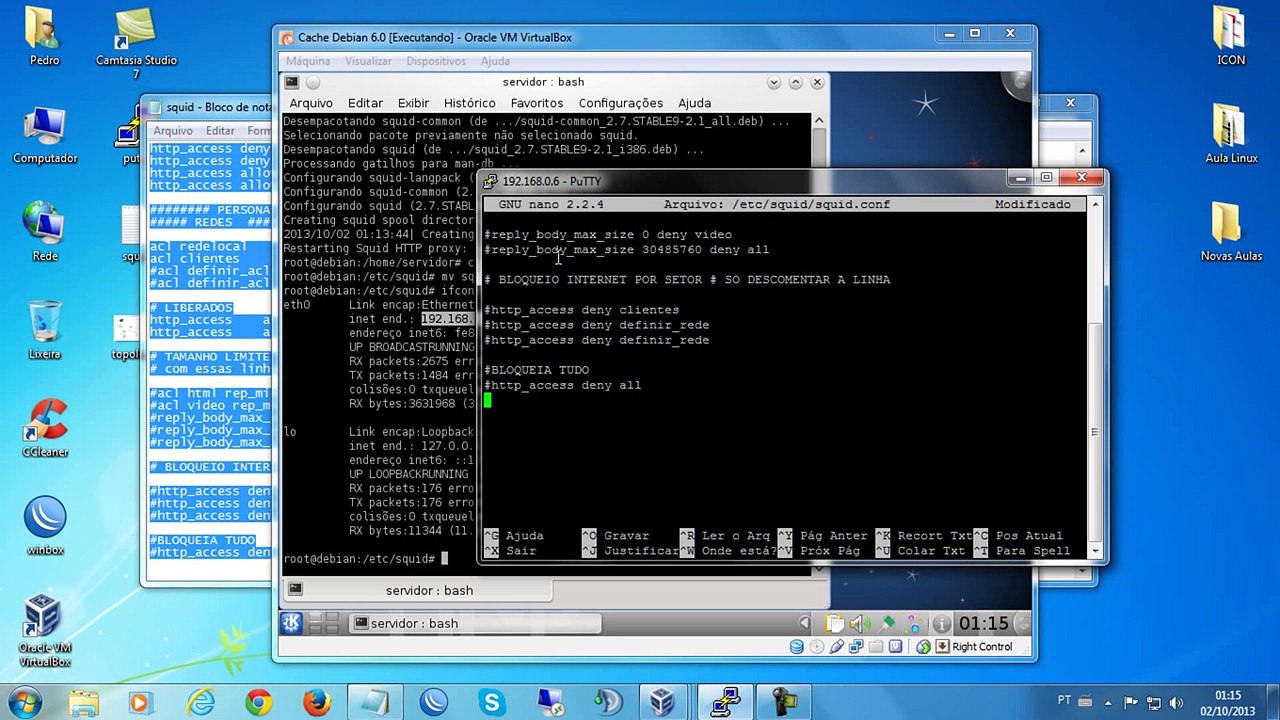1280x720 pixels.
Task: Launch Google Chrome from taskbar
Action: click(x=259, y=702)
